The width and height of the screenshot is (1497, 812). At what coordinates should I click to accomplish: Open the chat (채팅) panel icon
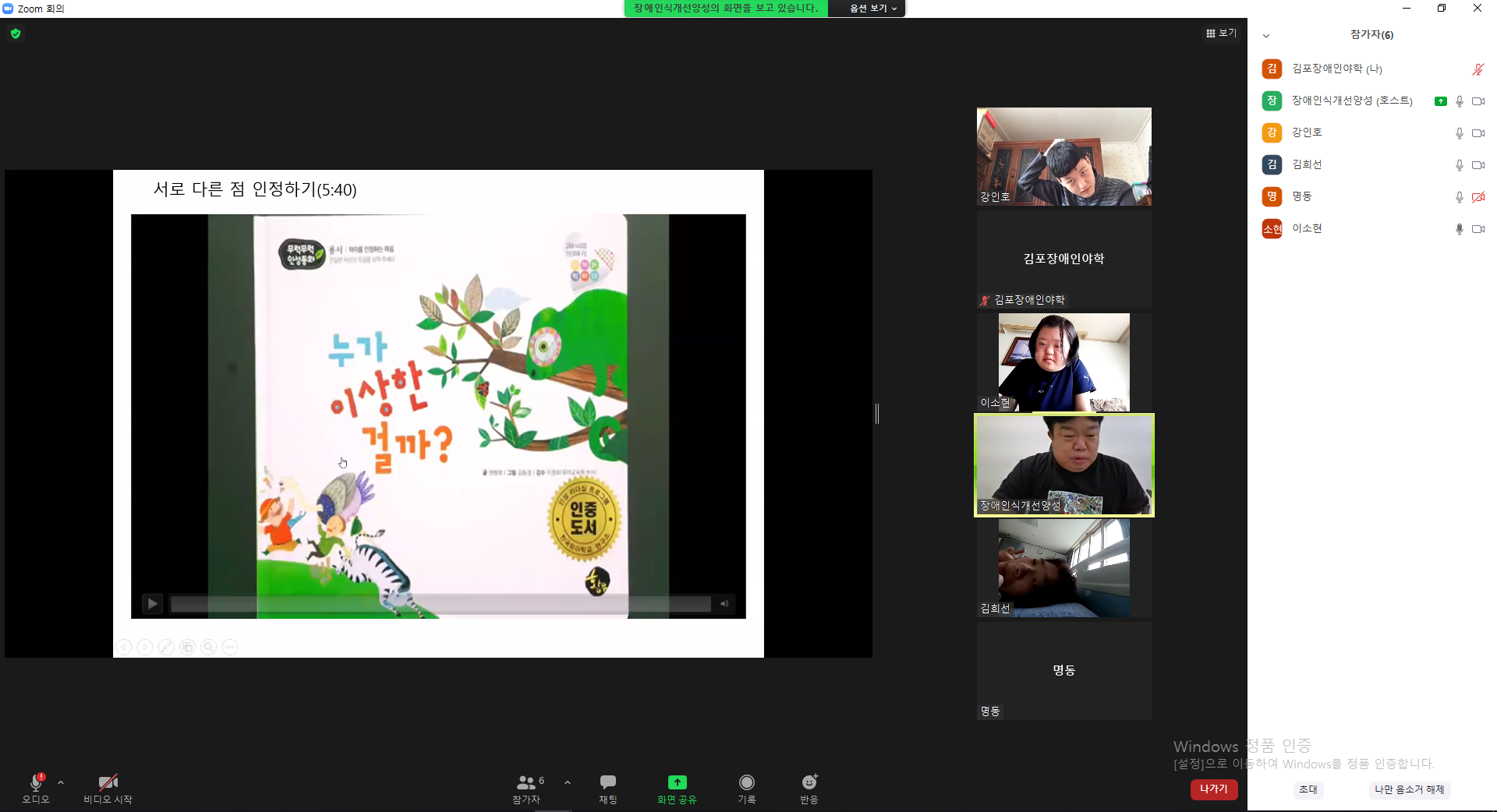coord(608,782)
